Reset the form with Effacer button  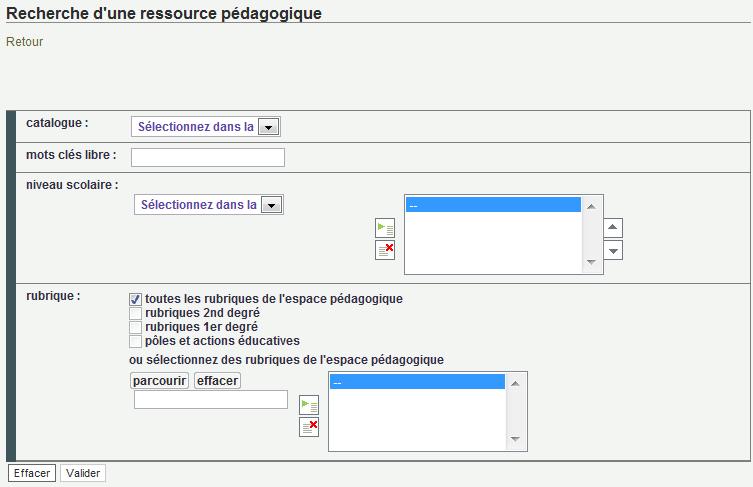(x=32, y=473)
